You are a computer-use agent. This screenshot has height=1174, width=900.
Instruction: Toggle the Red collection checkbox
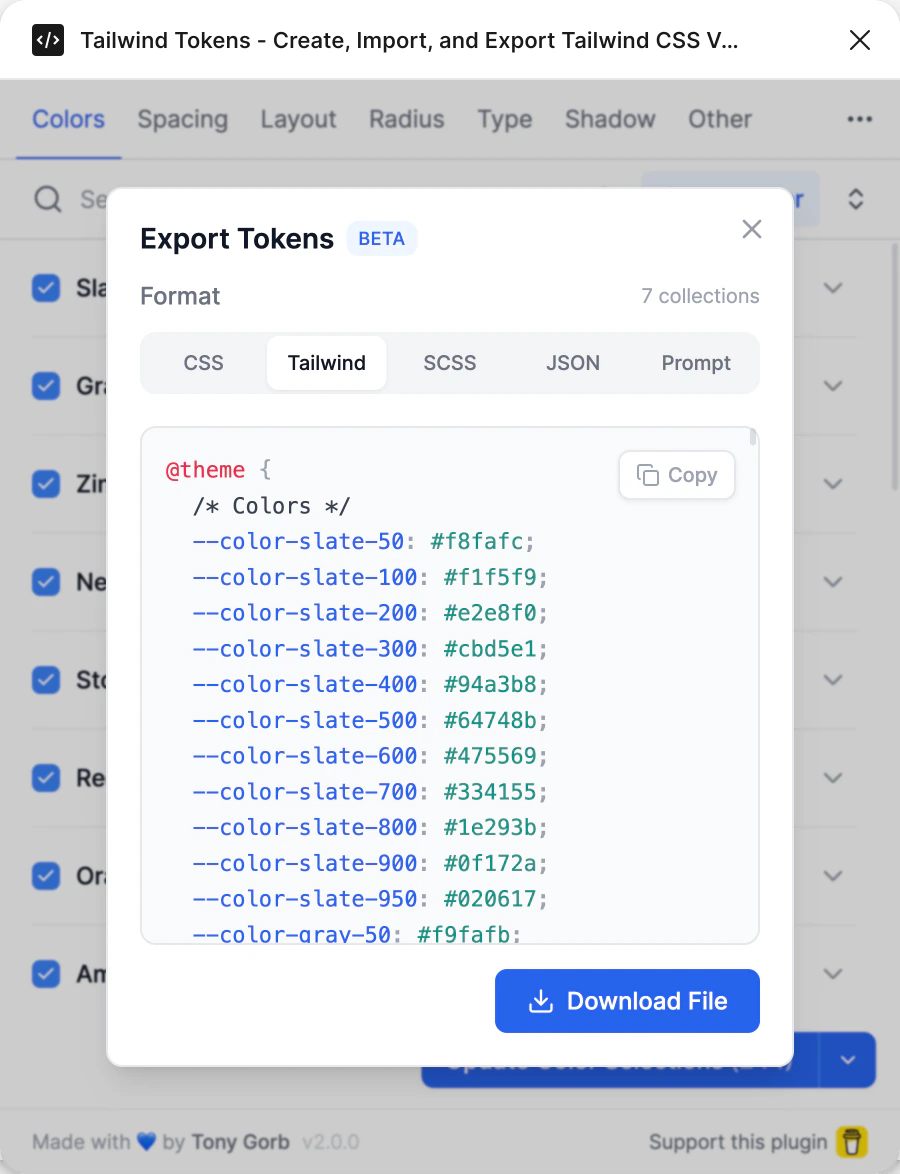click(x=46, y=778)
